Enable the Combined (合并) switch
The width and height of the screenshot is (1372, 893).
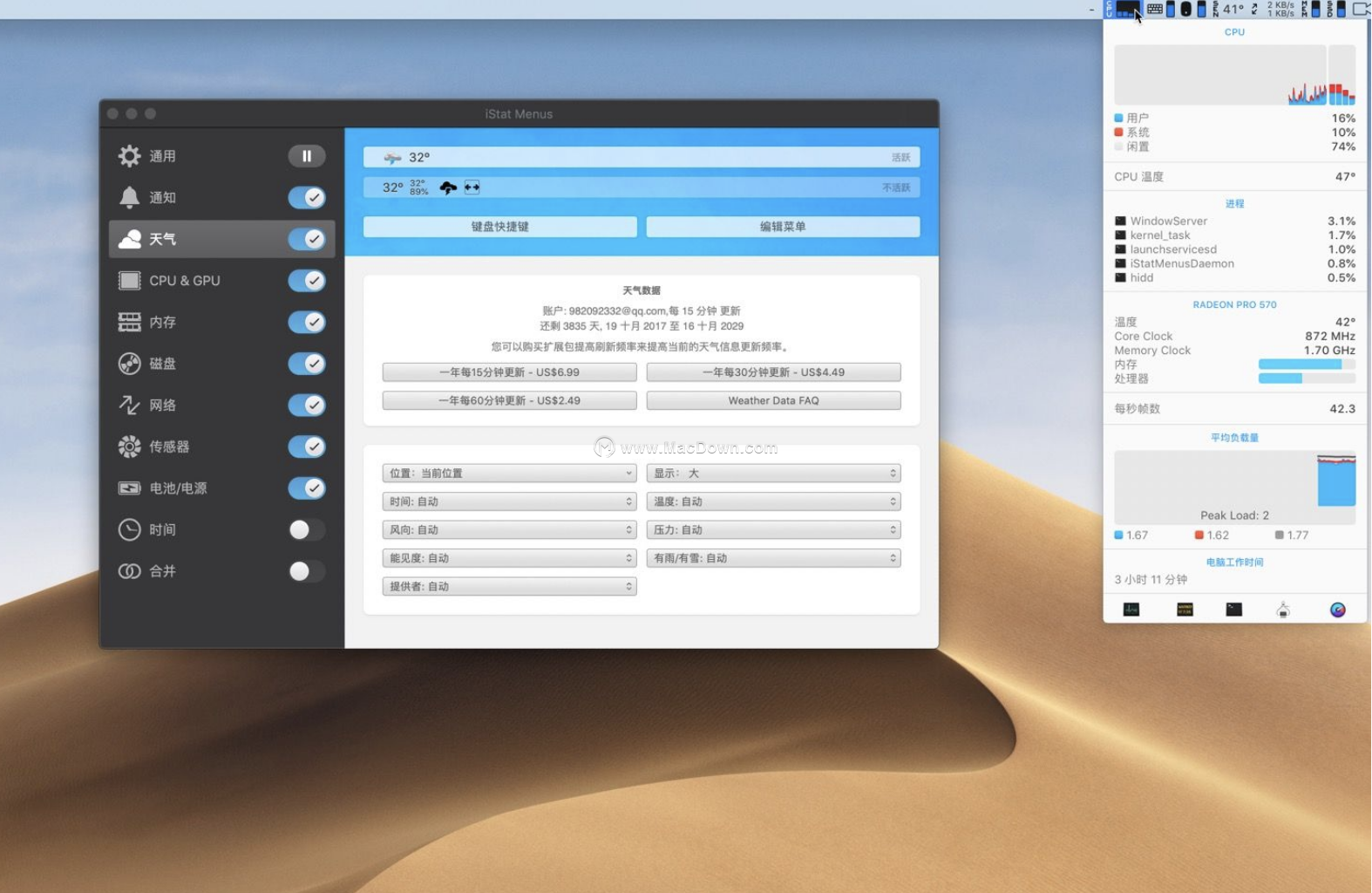pos(307,571)
